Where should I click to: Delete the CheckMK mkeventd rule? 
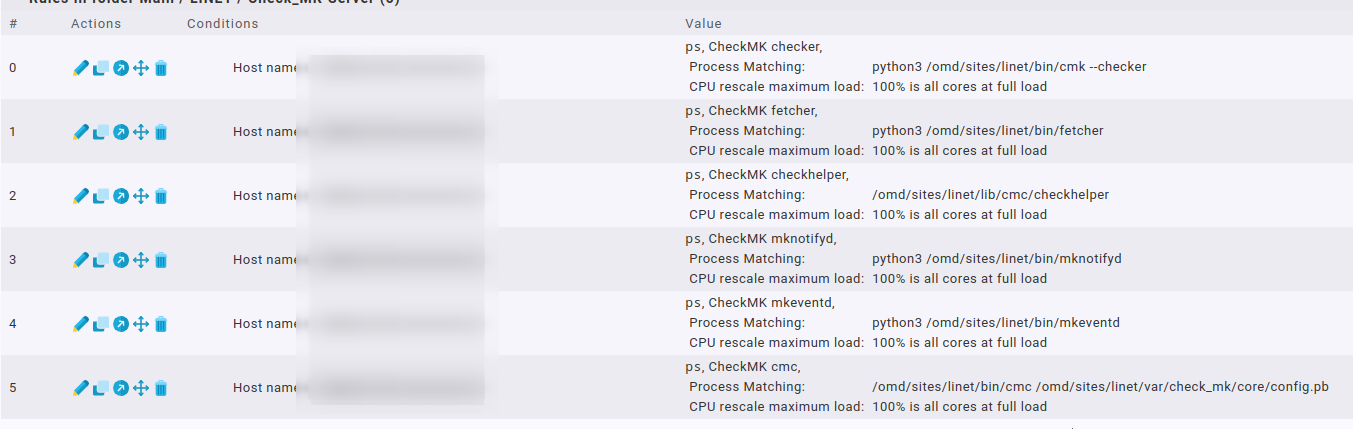pyautogui.click(x=161, y=324)
